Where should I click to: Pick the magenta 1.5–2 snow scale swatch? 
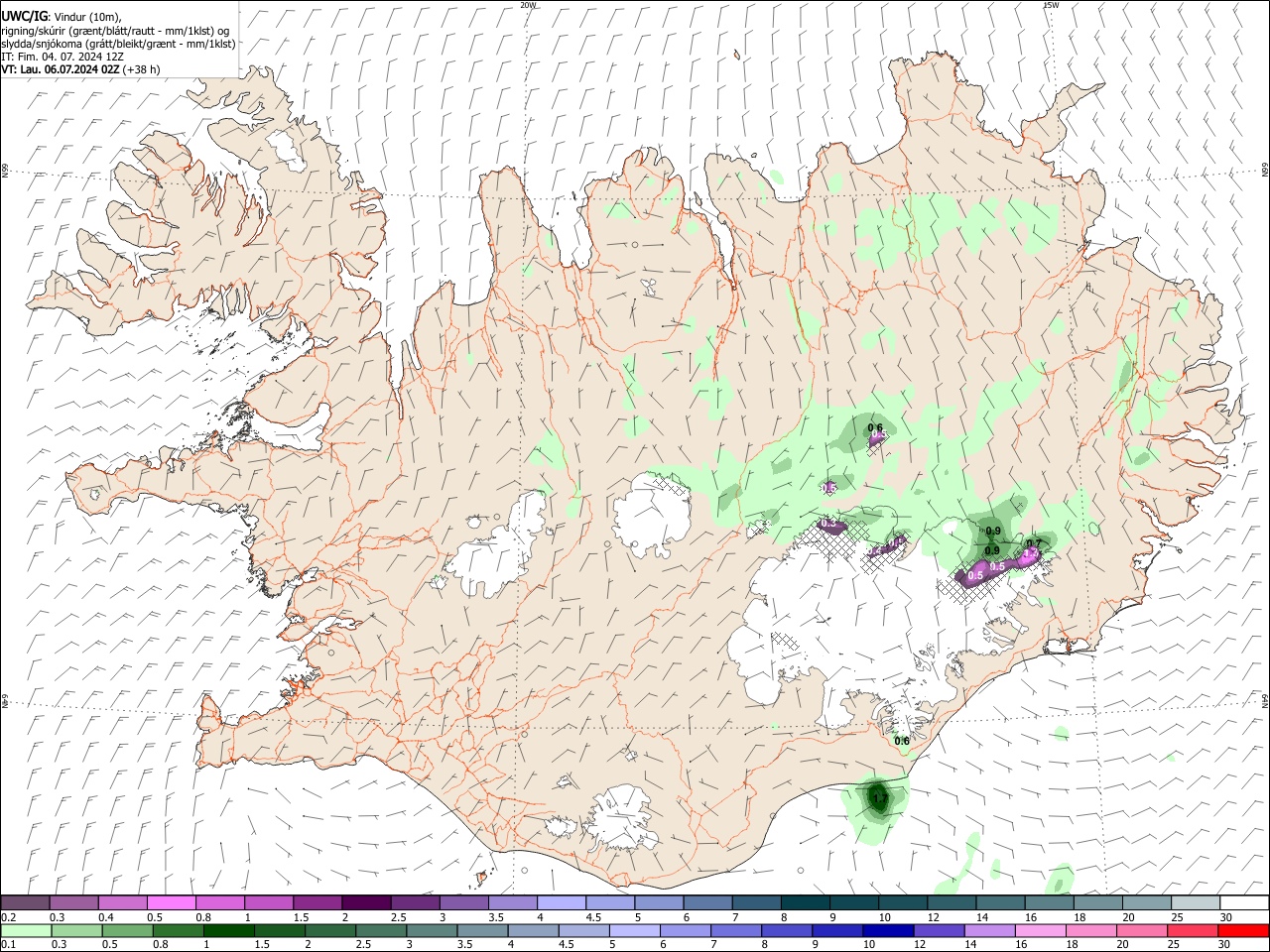(317, 902)
